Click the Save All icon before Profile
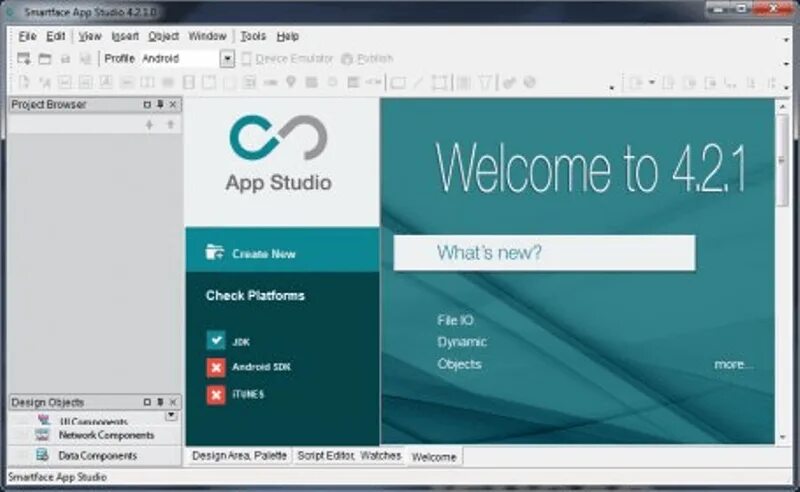 point(85,59)
